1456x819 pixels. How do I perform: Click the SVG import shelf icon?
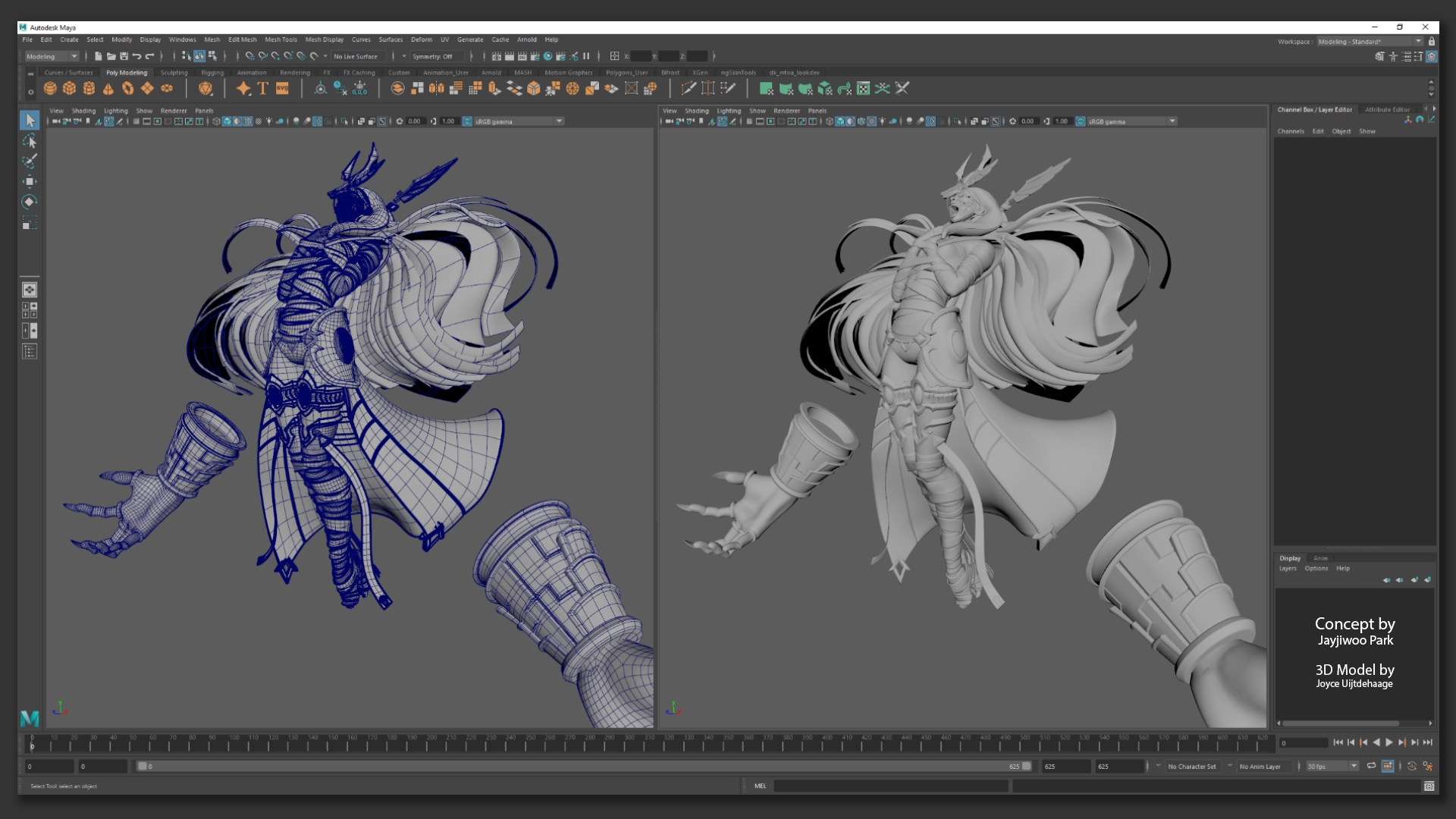click(282, 89)
